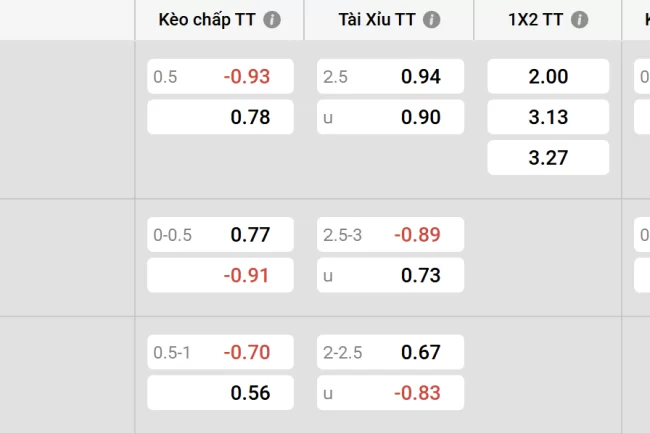Pick handicap odds 0.78 in first match
This screenshot has width=650, height=434.
click(x=221, y=117)
